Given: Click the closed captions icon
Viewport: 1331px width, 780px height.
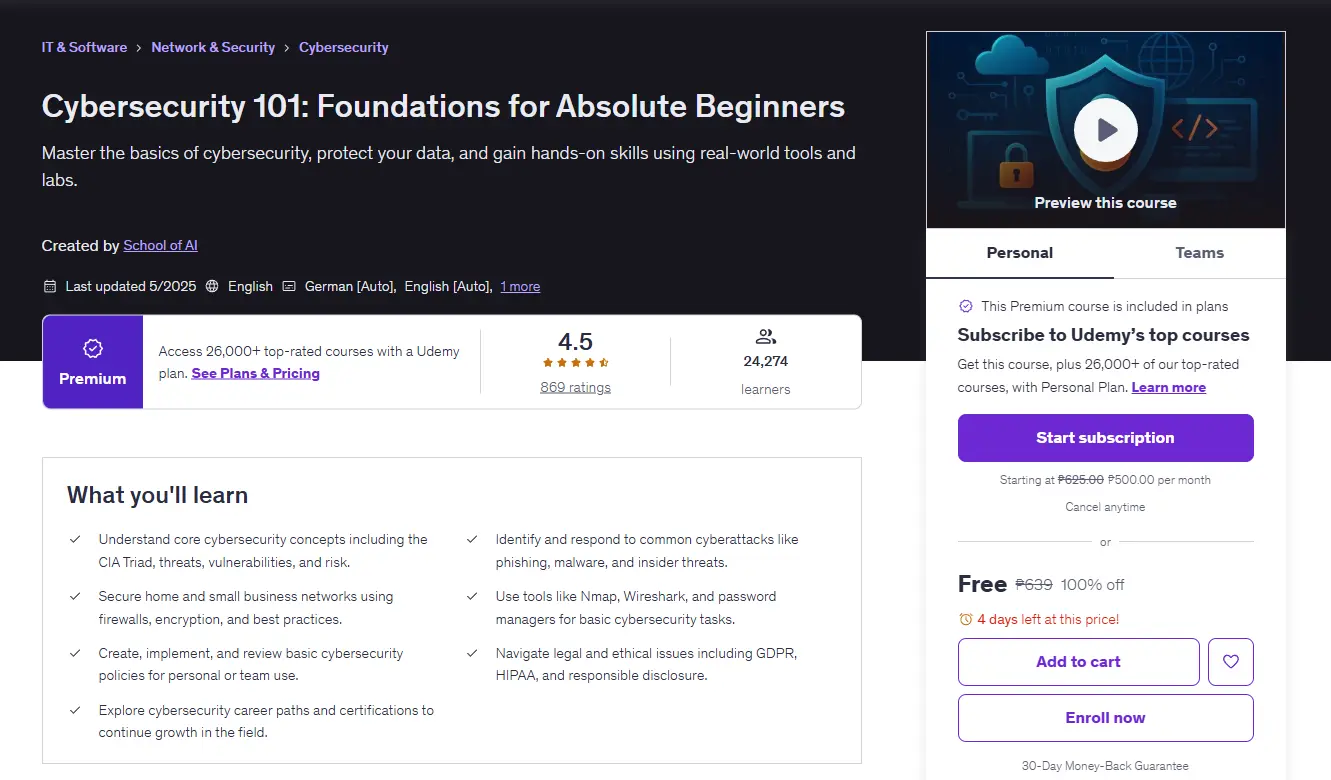Looking at the screenshot, I should [289, 286].
